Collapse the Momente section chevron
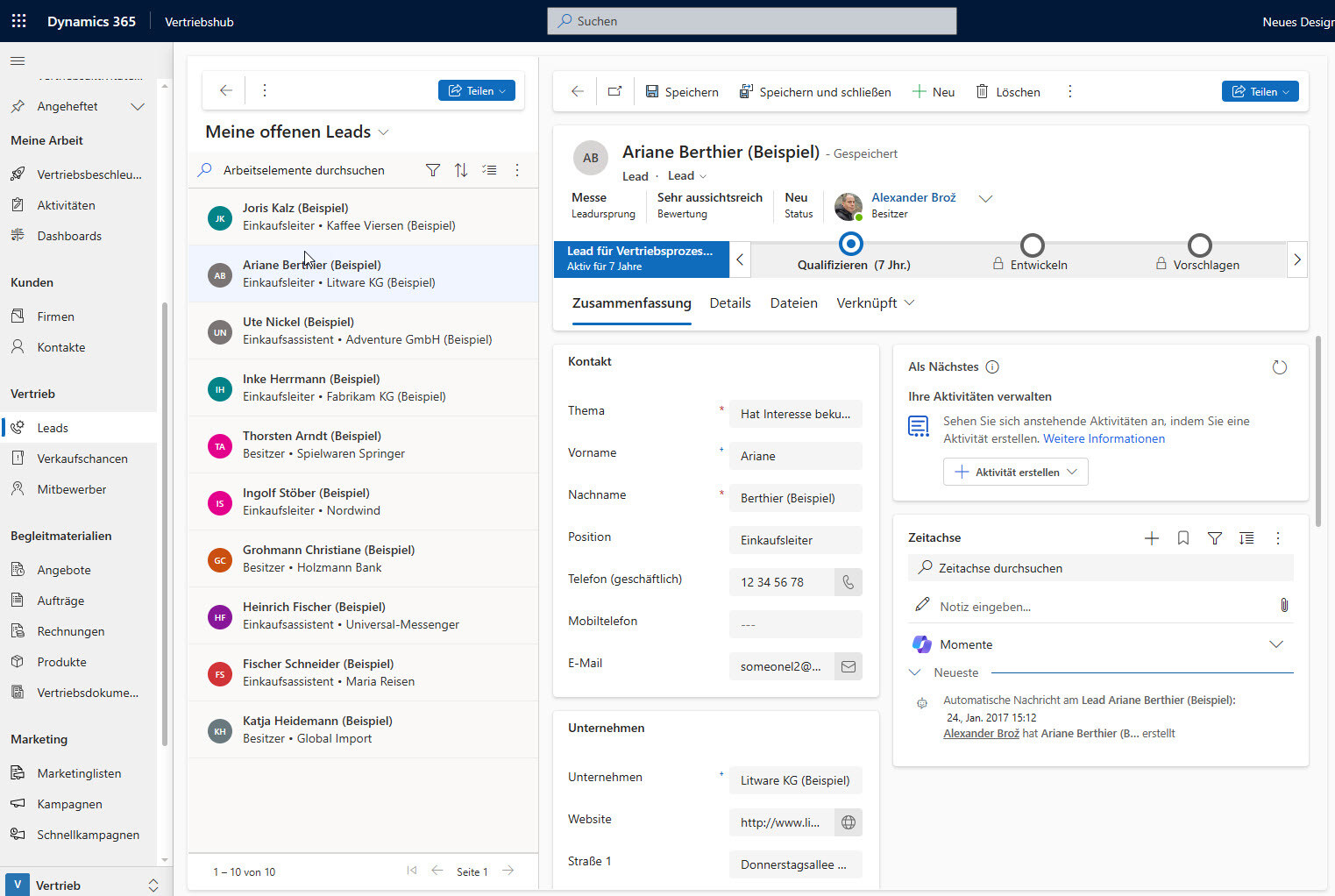Image resolution: width=1335 pixels, height=896 pixels. tap(1276, 644)
